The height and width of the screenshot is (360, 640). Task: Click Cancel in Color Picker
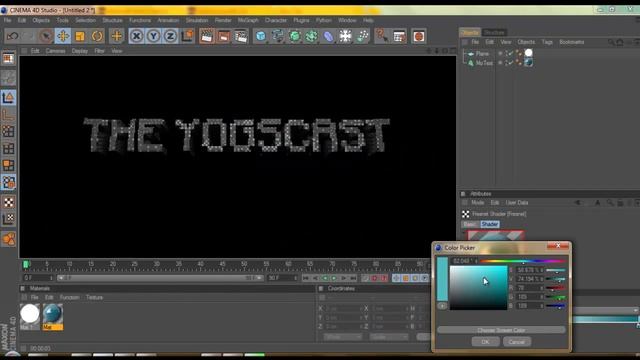pyautogui.click(x=517, y=342)
